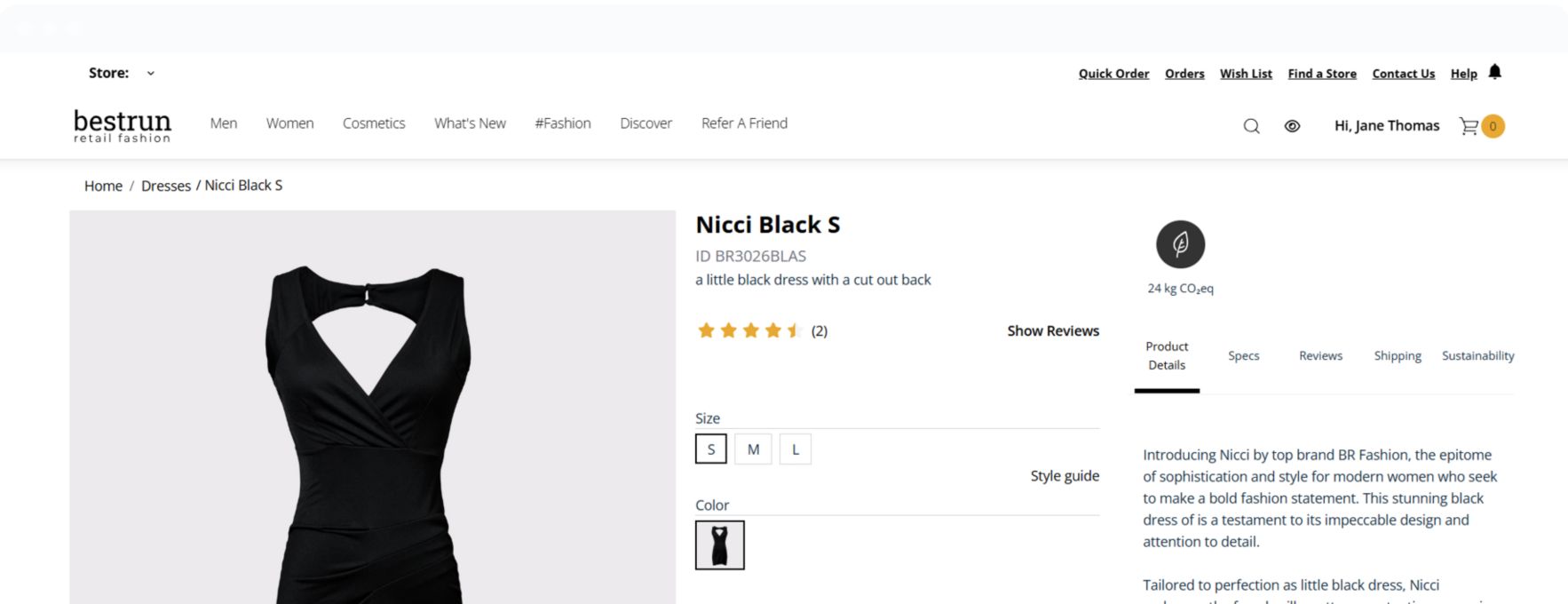Switch to the Specs tab
Viewport: 1568px width, 604px height.
click(1243, 355)
